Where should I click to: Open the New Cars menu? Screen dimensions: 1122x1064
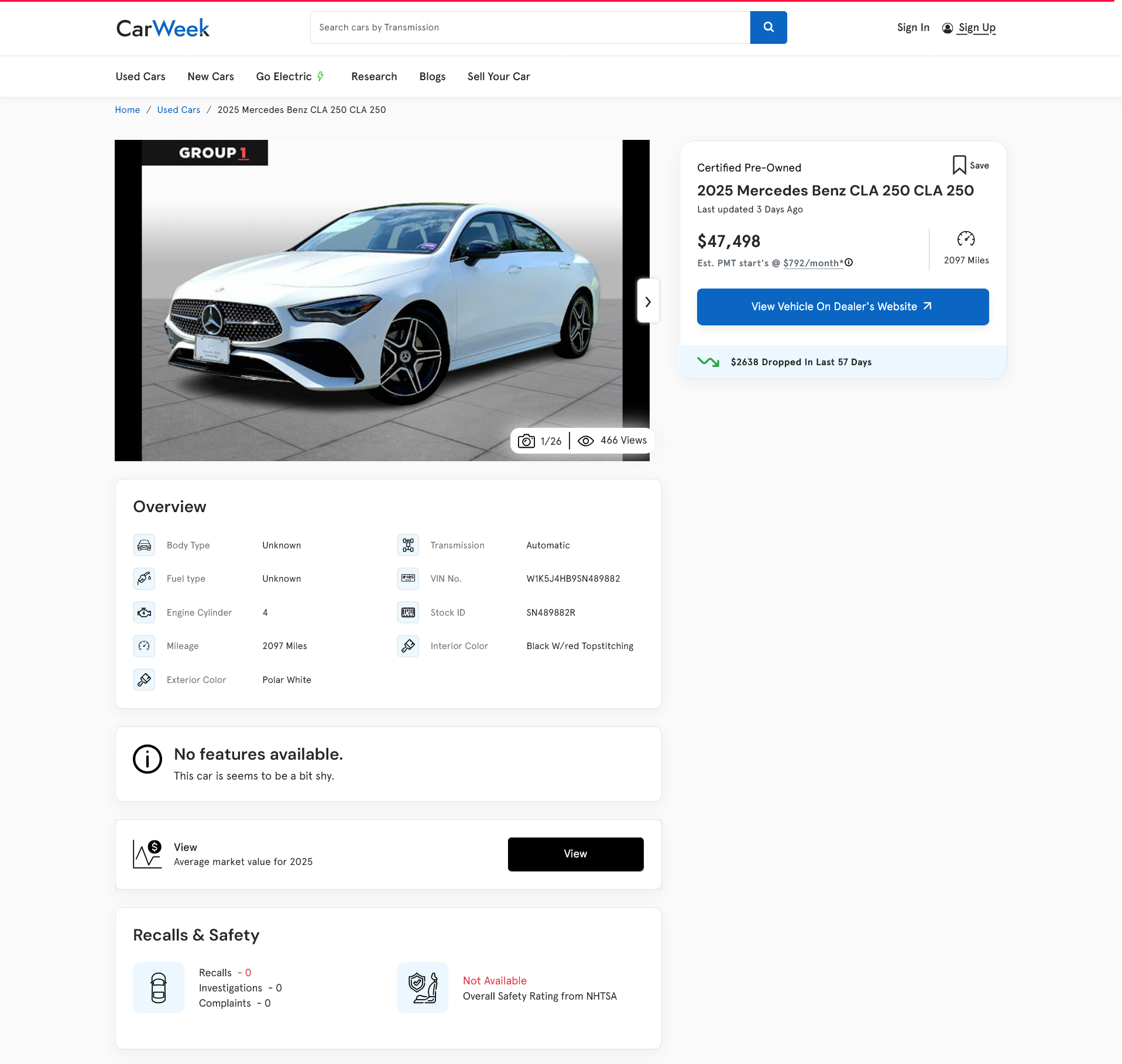[211, 77]
